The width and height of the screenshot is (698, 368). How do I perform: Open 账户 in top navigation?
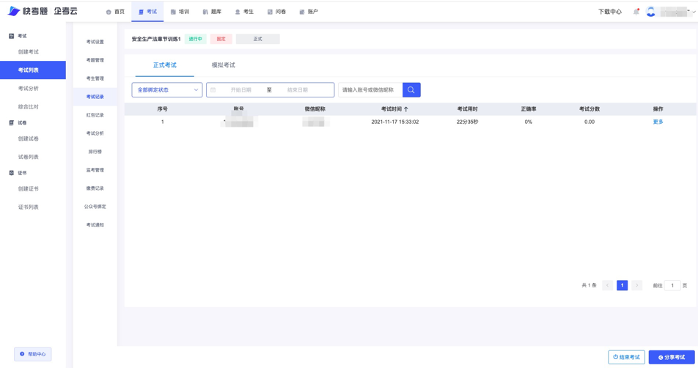click(x=308, y=12)
